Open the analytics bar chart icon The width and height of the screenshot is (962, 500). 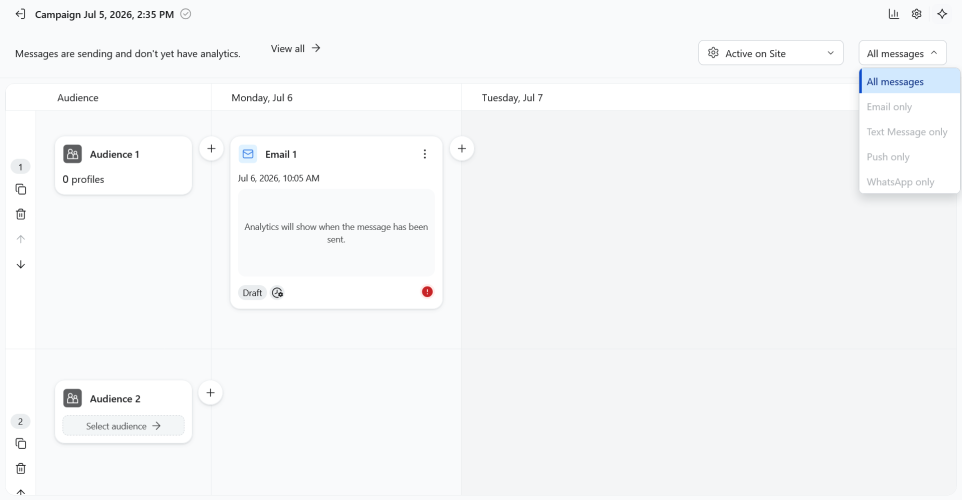coord(894,14)
